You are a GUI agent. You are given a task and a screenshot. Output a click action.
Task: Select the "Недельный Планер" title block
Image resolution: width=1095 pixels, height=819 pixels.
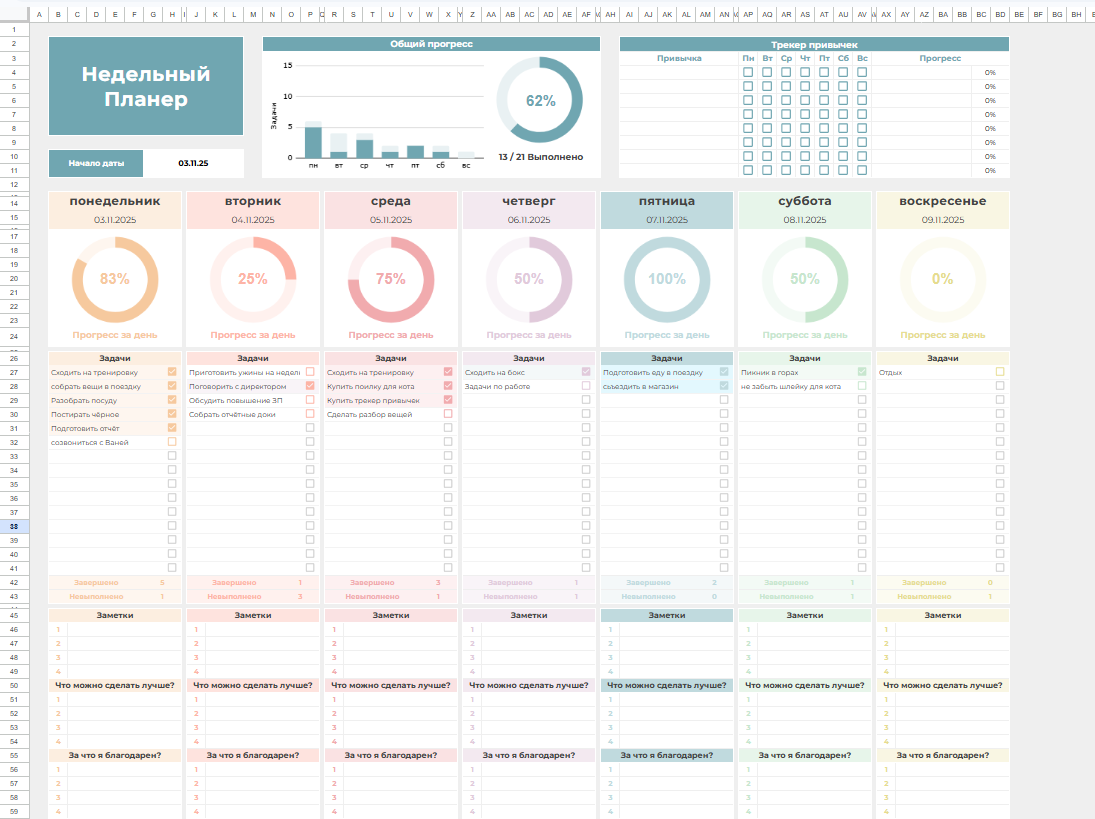coord(146,86)
